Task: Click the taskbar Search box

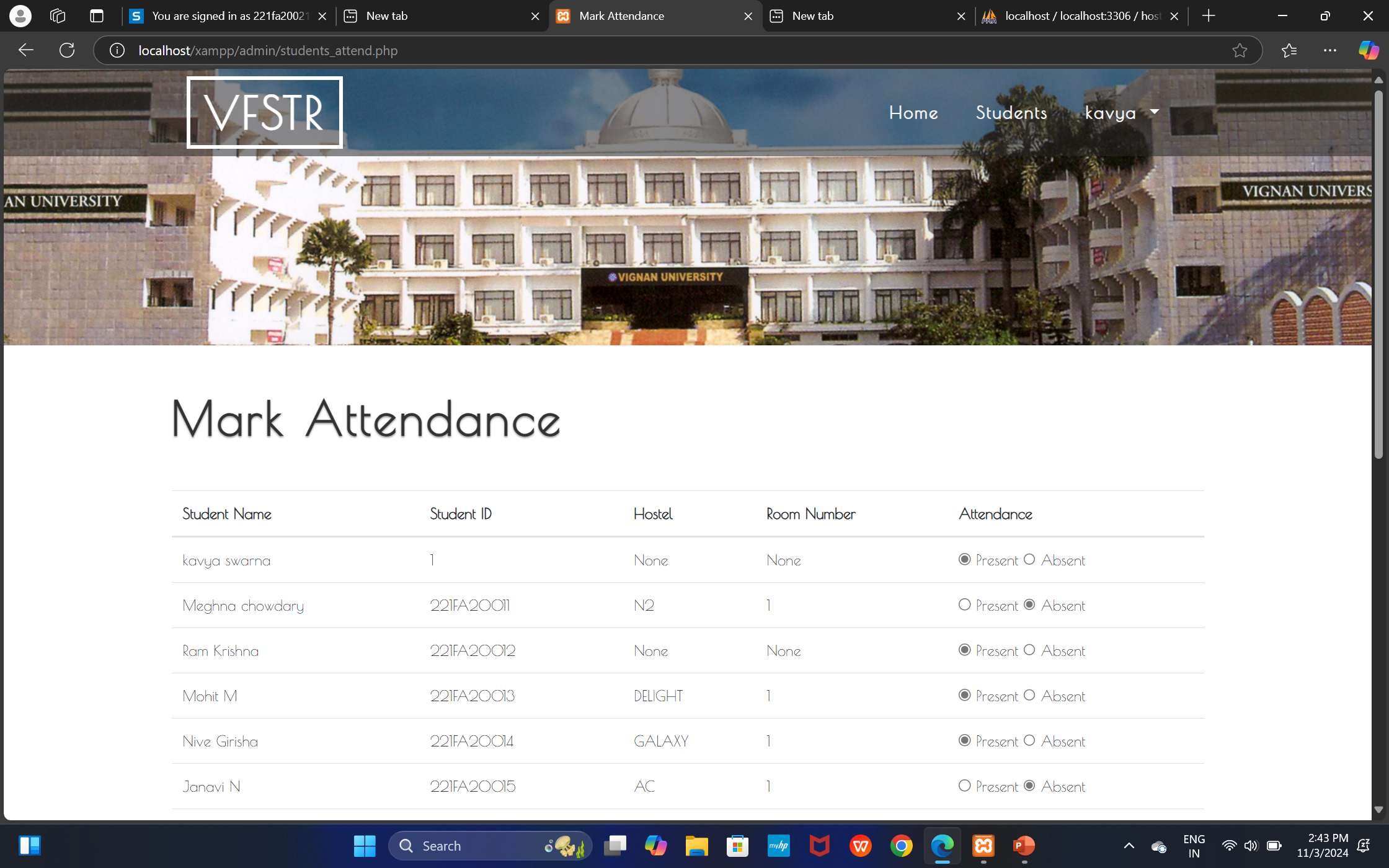Action: [x=490, y=846]
